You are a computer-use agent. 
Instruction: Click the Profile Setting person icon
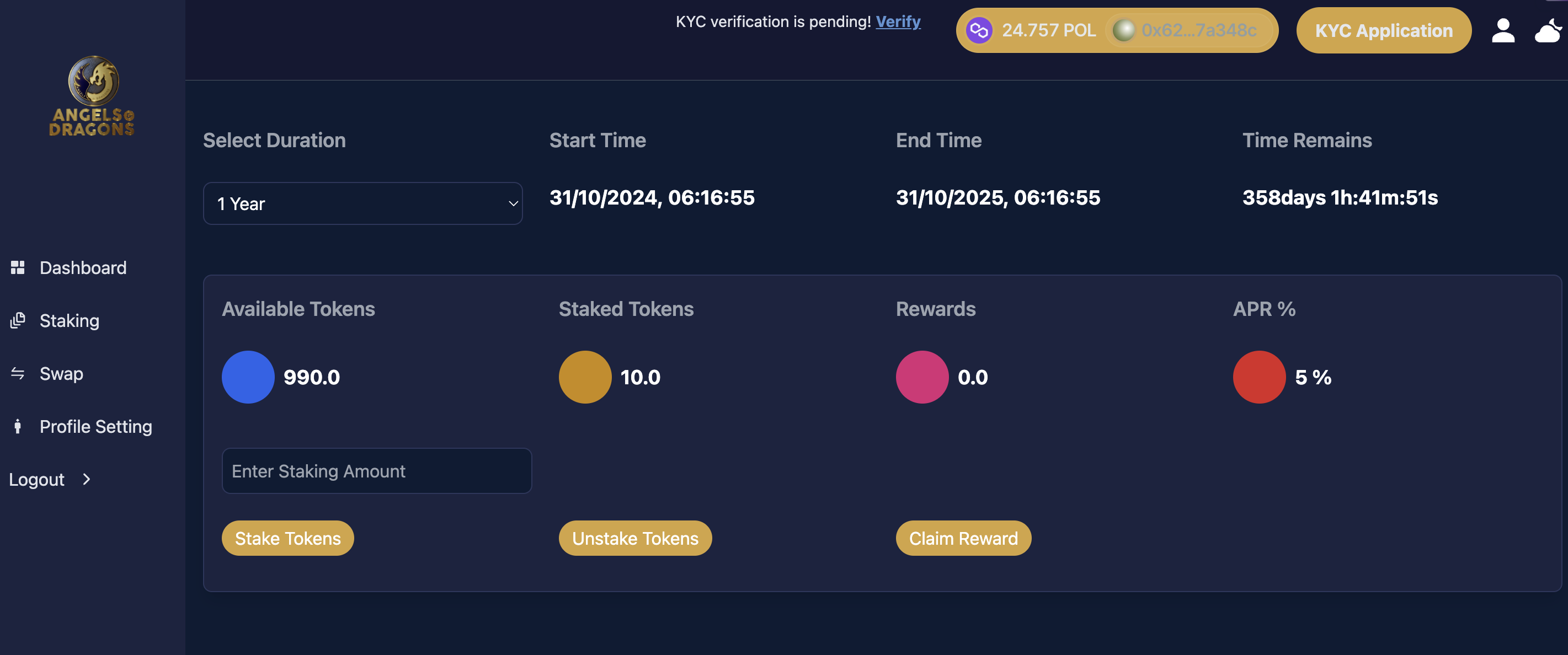(18, 426)
